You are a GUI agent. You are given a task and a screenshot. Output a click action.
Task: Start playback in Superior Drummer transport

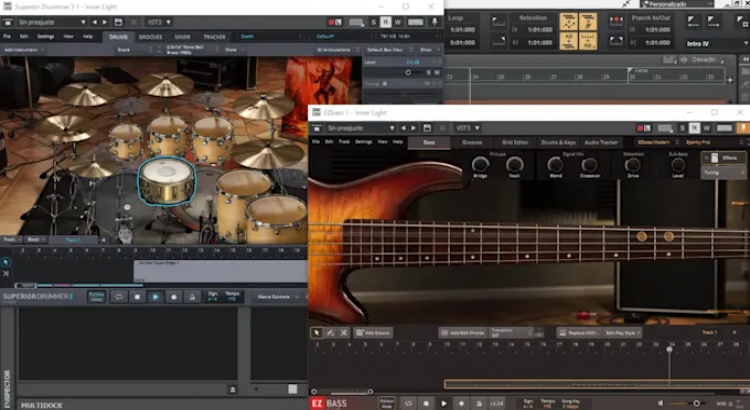point(155,297)
